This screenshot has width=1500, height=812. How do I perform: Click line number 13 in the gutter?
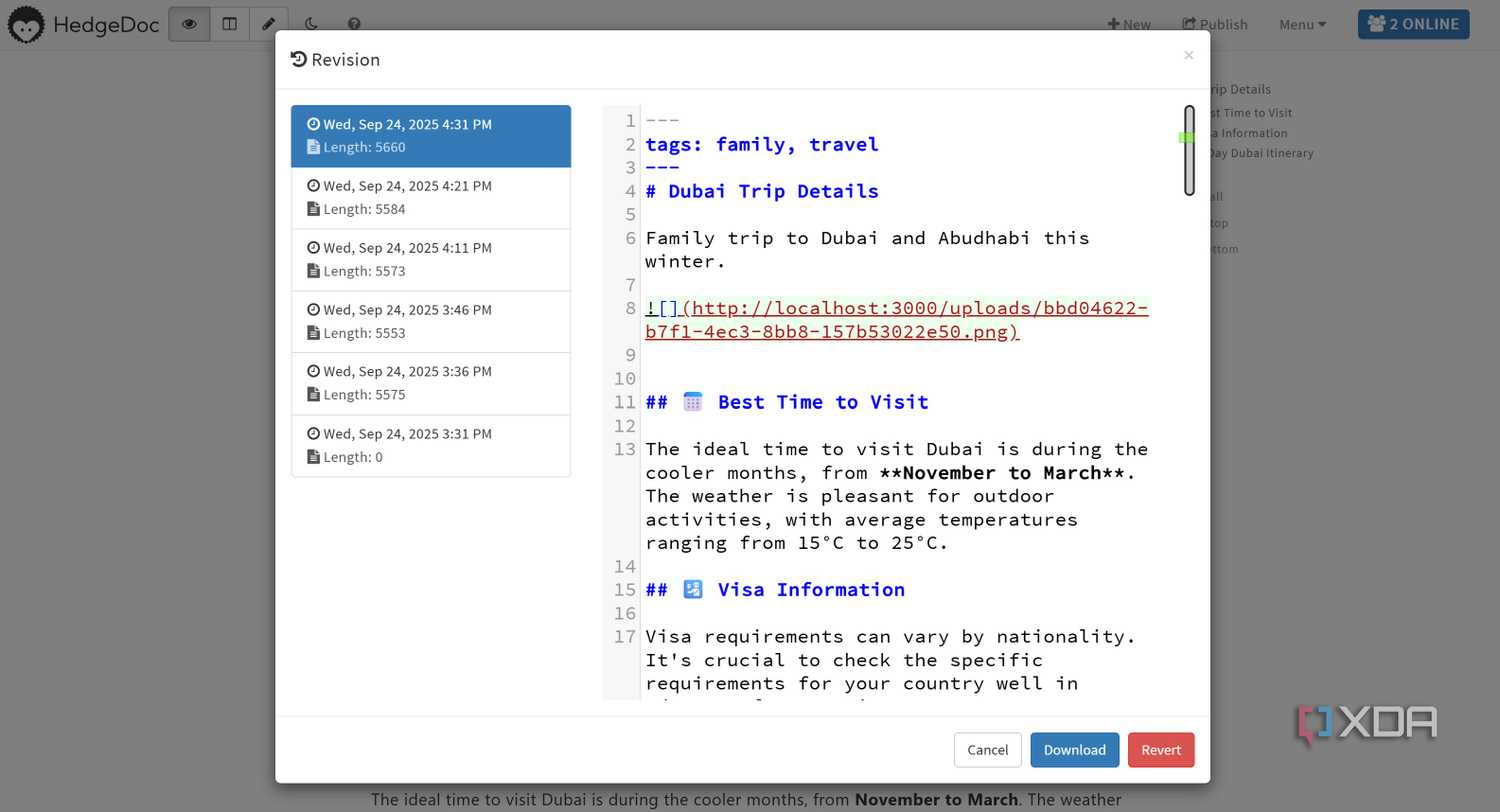625,449
